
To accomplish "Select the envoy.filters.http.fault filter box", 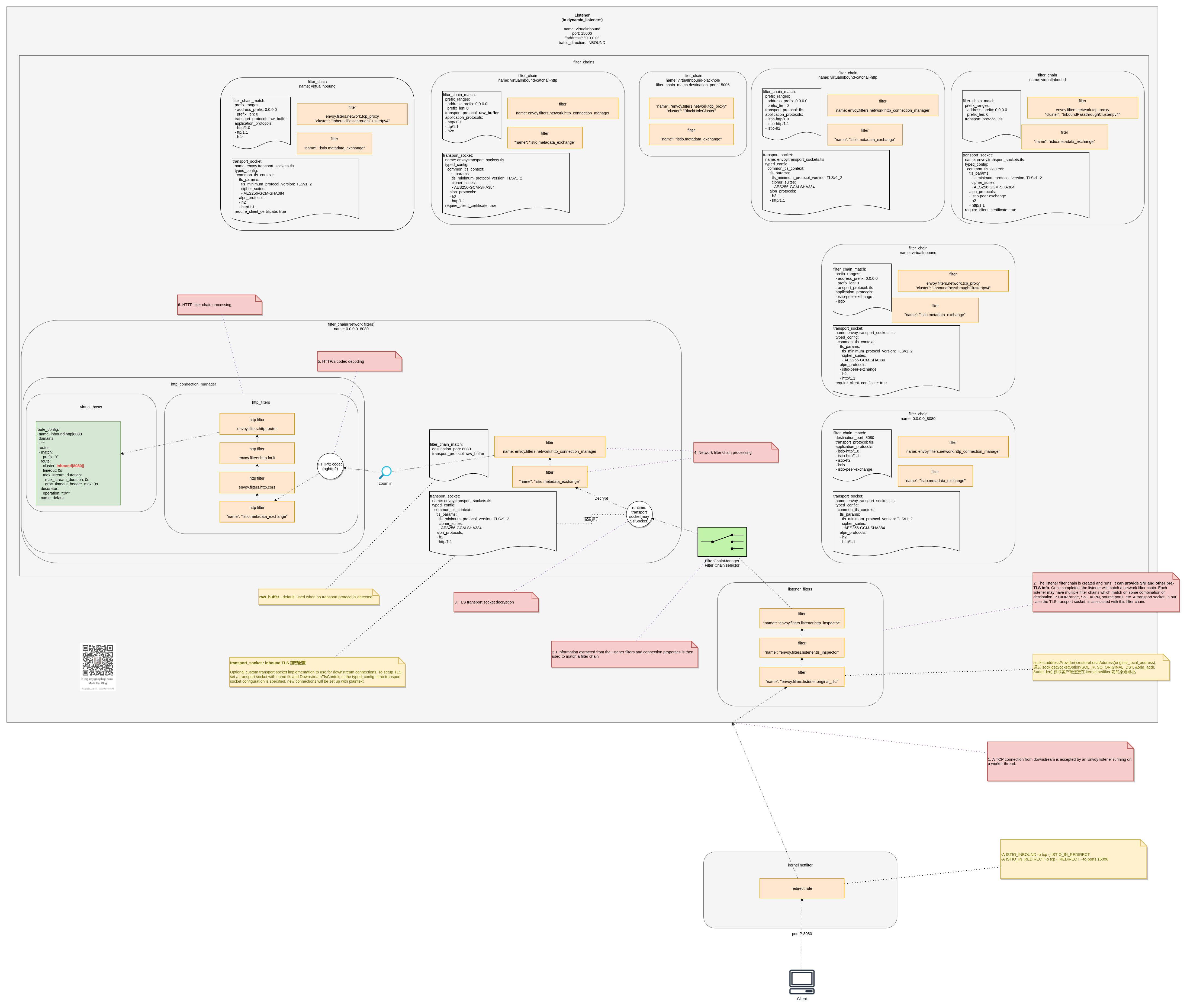I will (256, 453).
